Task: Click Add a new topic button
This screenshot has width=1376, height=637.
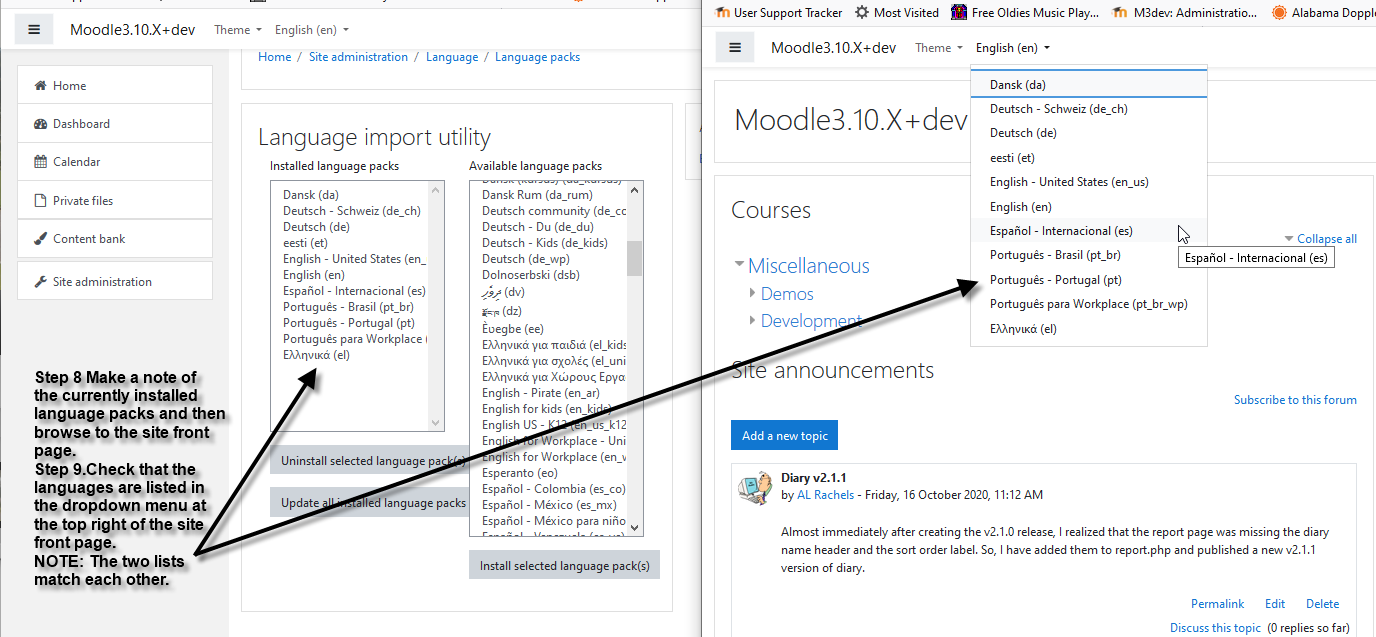Action: pyautogui.click(x=784, y=436)
